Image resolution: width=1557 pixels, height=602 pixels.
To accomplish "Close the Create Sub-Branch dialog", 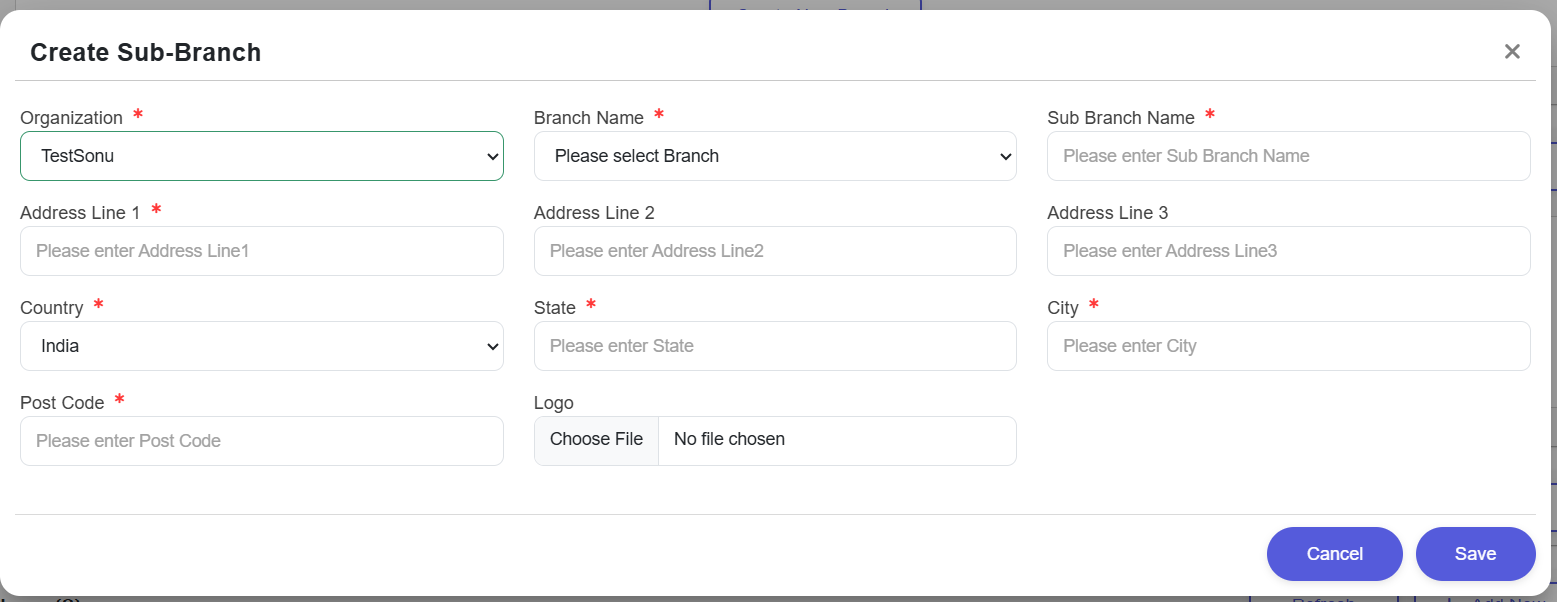I will 1512,51.
